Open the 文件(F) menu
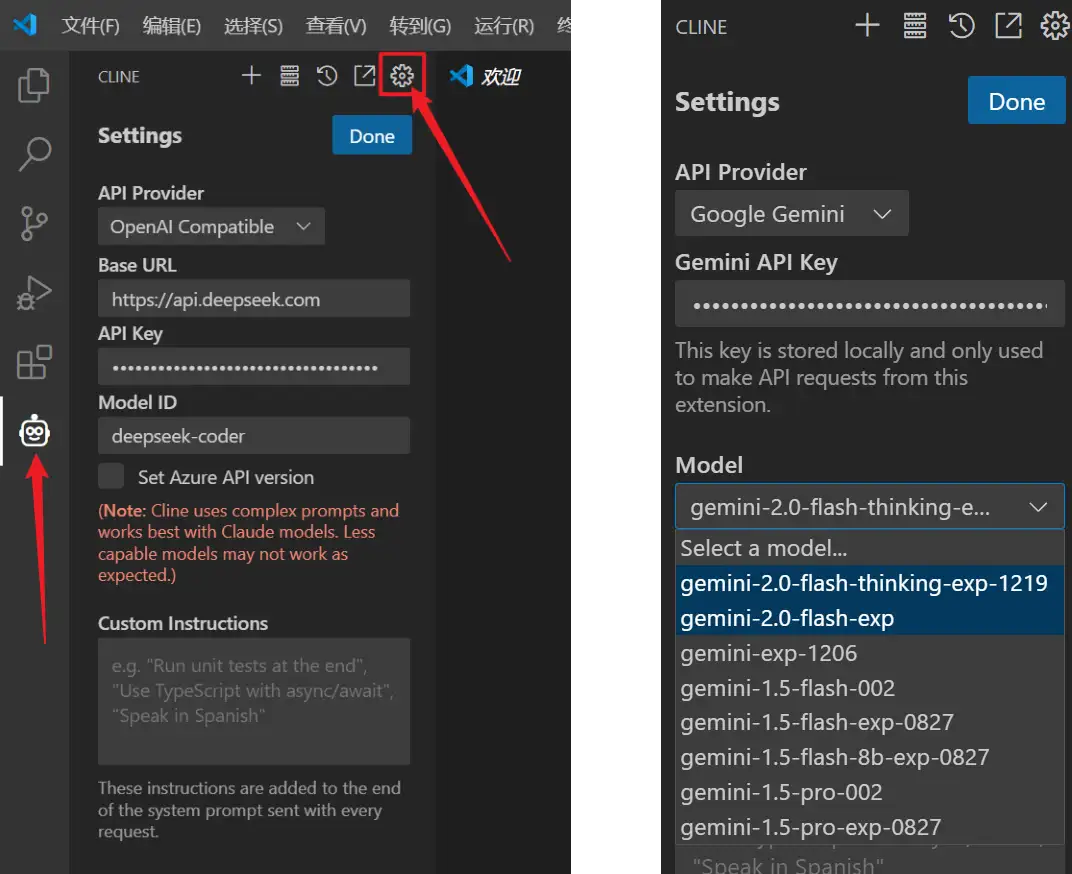This screenshot has height=874, width=1072. pos(90,25)
